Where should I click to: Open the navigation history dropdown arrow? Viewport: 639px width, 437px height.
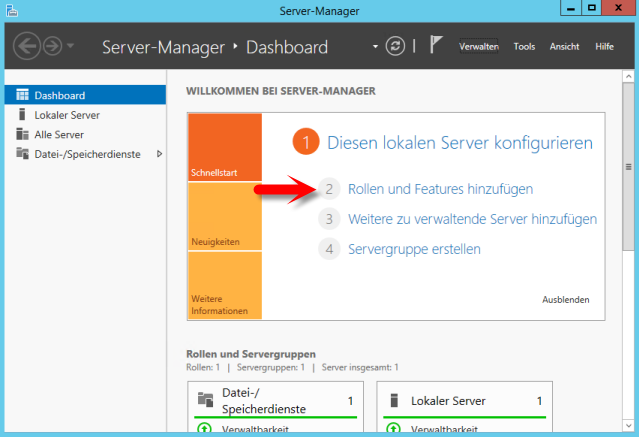tap(71, 48)
